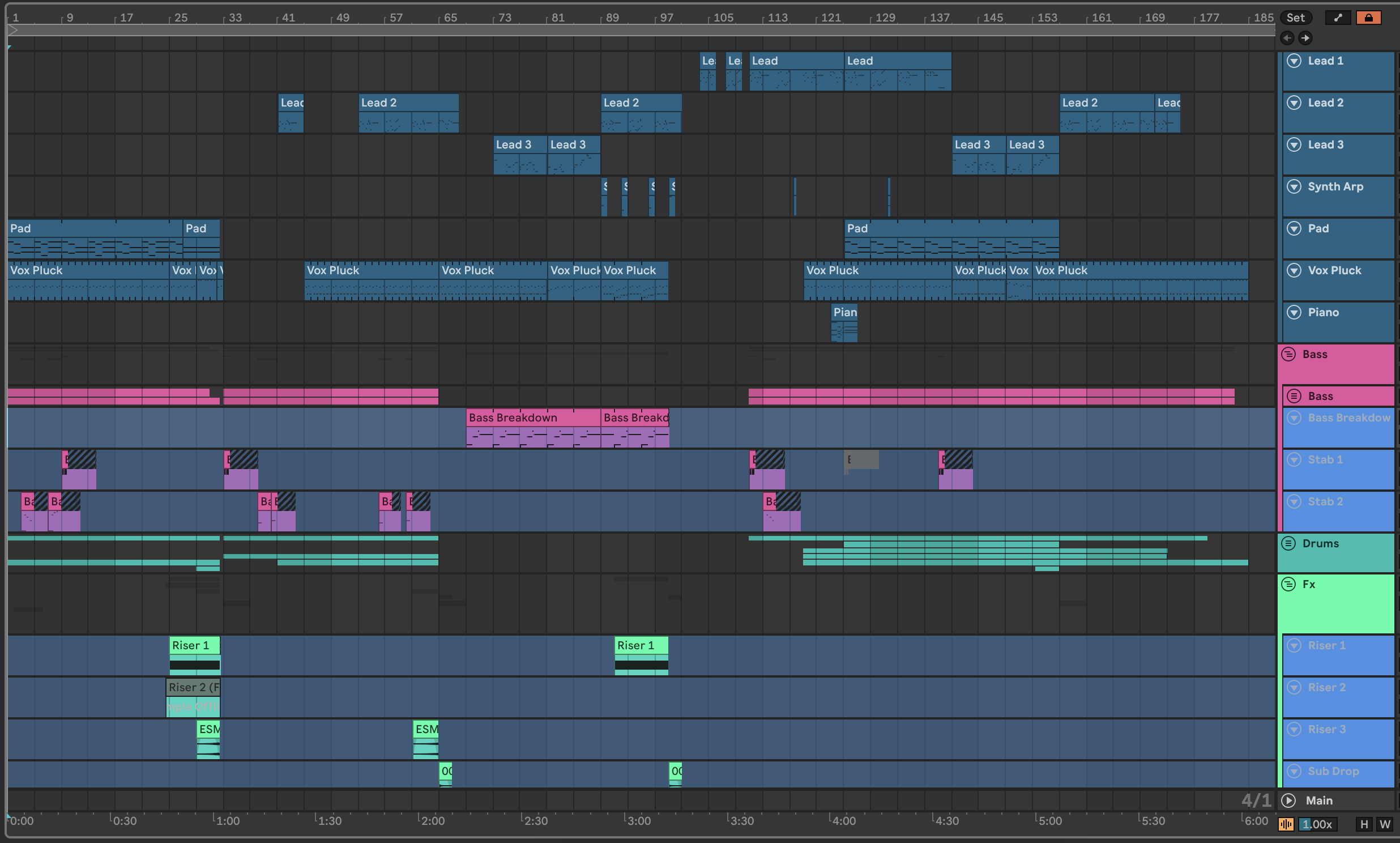
Task: Click the W optimize width button
Action: click(1385, 824)
